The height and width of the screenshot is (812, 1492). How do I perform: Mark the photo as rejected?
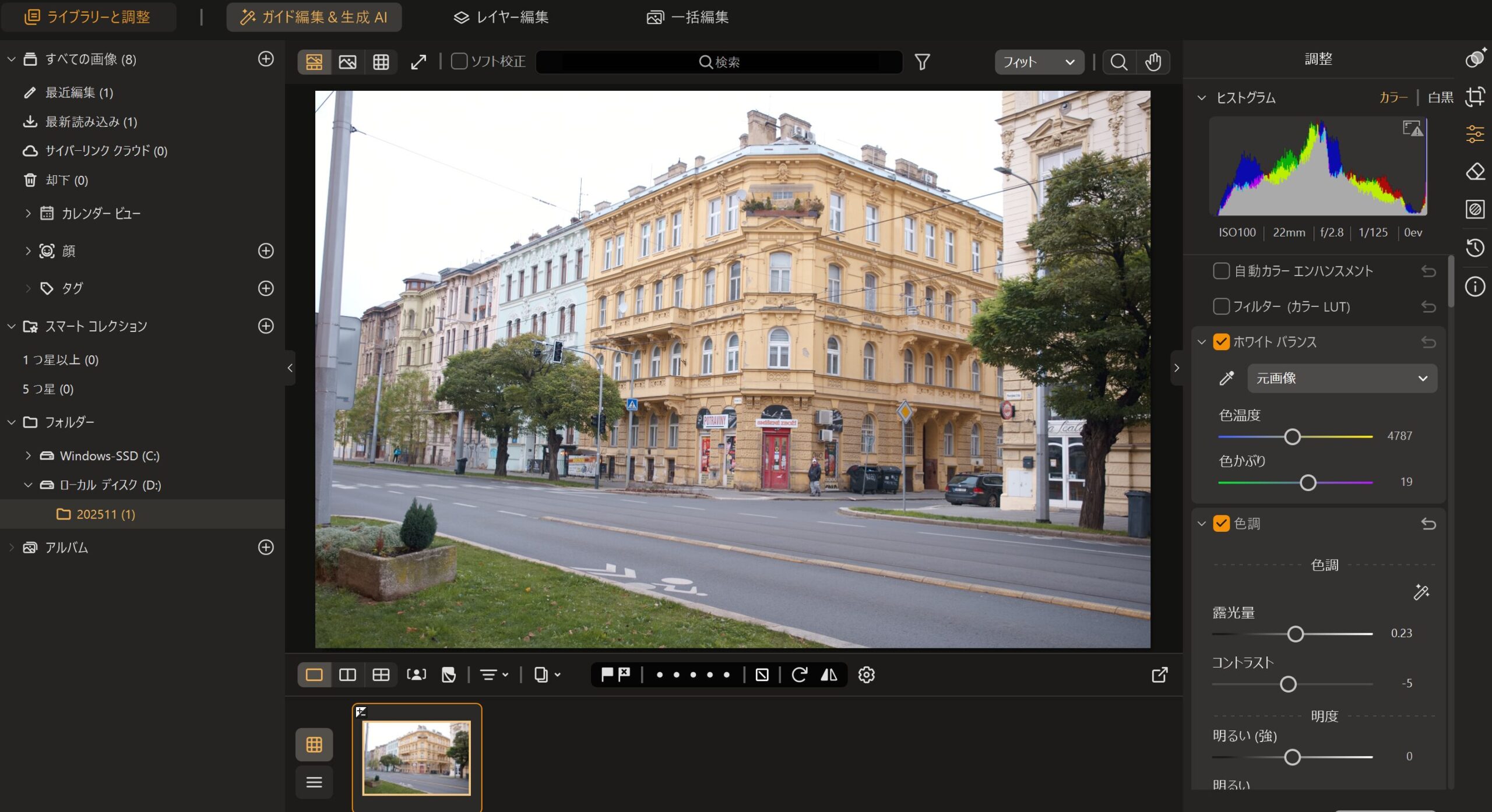click(624, 675)
